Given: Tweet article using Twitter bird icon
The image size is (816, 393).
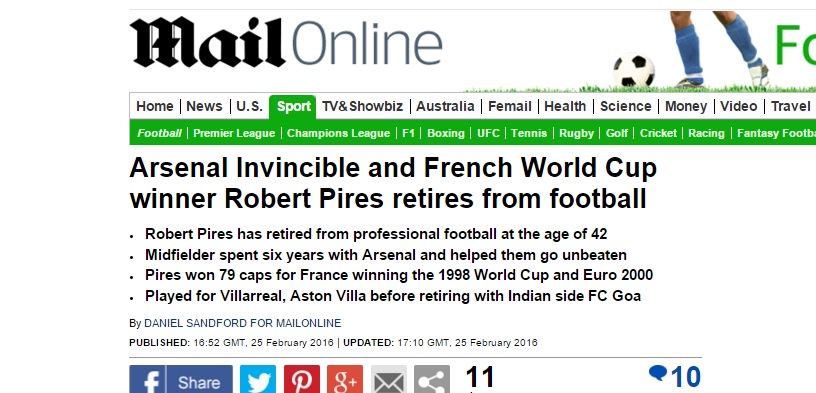Looking at the screenshot, I should point(258,379).
